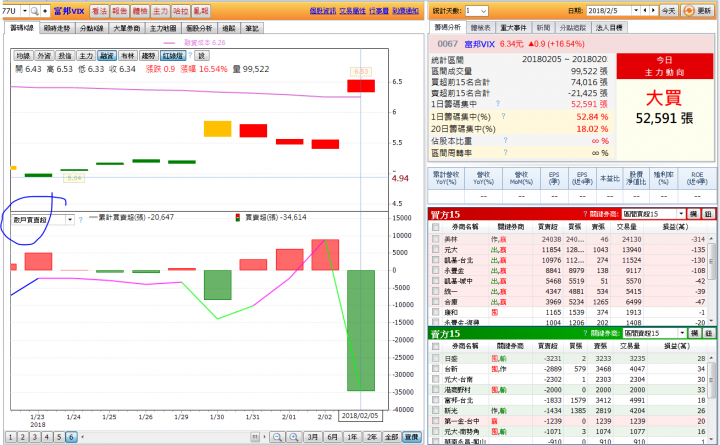Screen dimensions: 720x445
Task: Click help icon beside 區間周轉率
Action: [506, 152]
